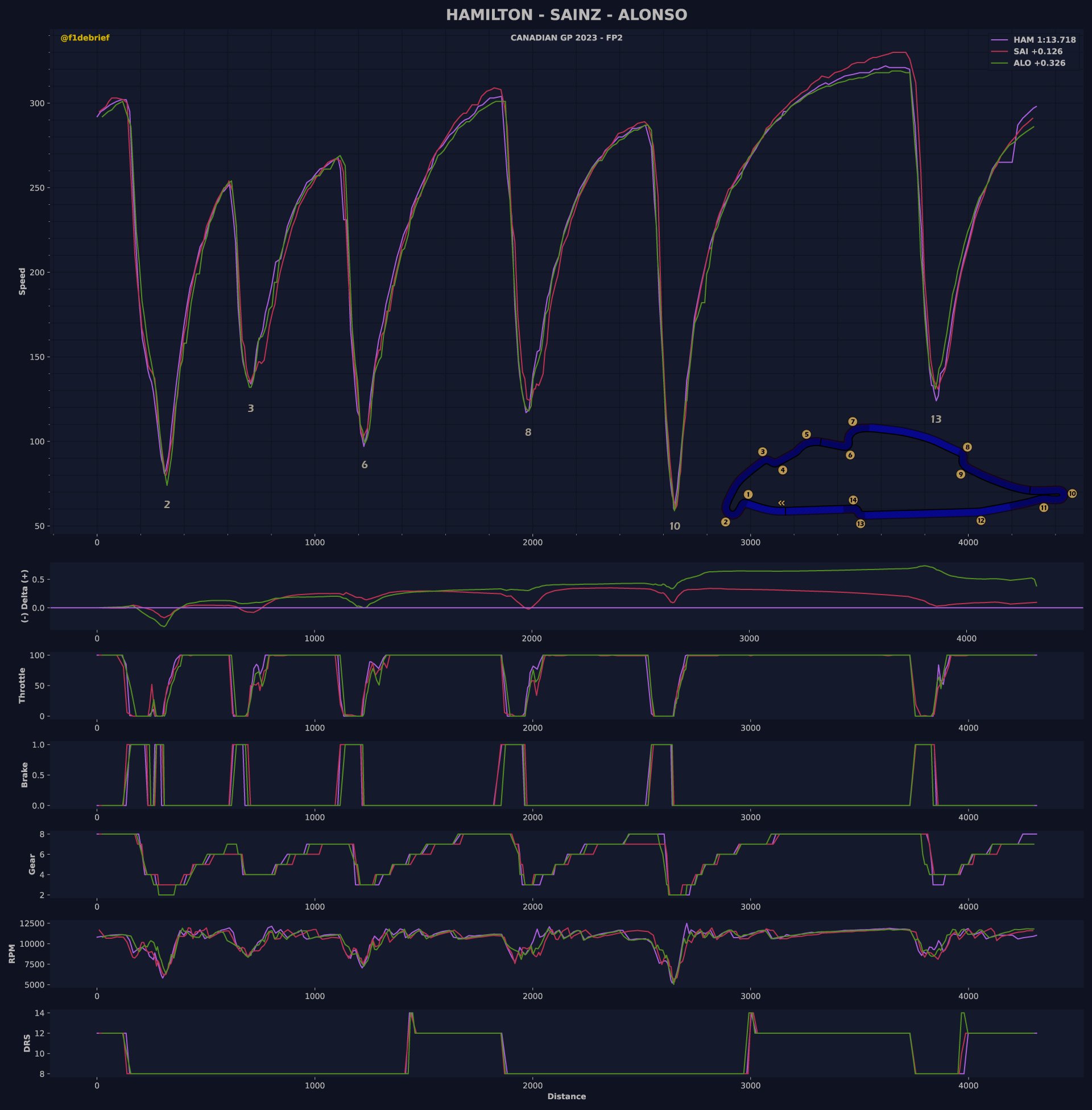This screenshot has height=1110, width=1092.
Task: Click the SAI +0.126 legend entry
Action: pyautogui.click(x=1037, y=52)
